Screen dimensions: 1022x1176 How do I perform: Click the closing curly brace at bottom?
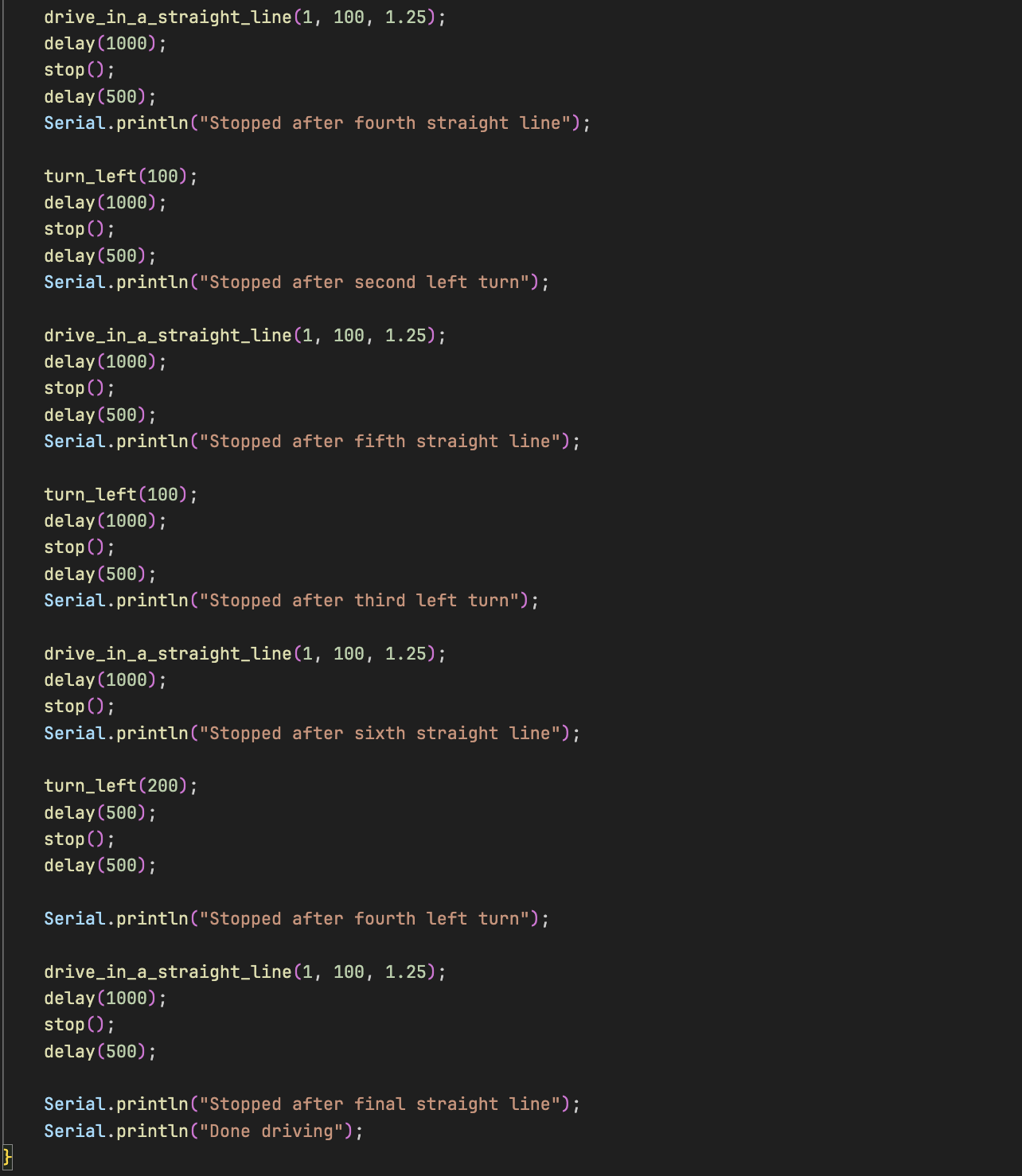click(x=7, y=1155)
